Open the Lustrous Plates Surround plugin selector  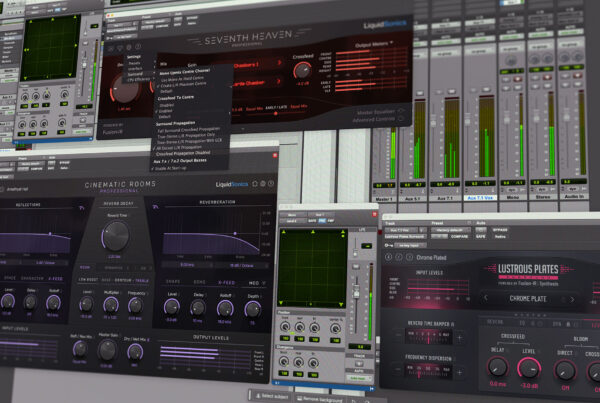404,237
